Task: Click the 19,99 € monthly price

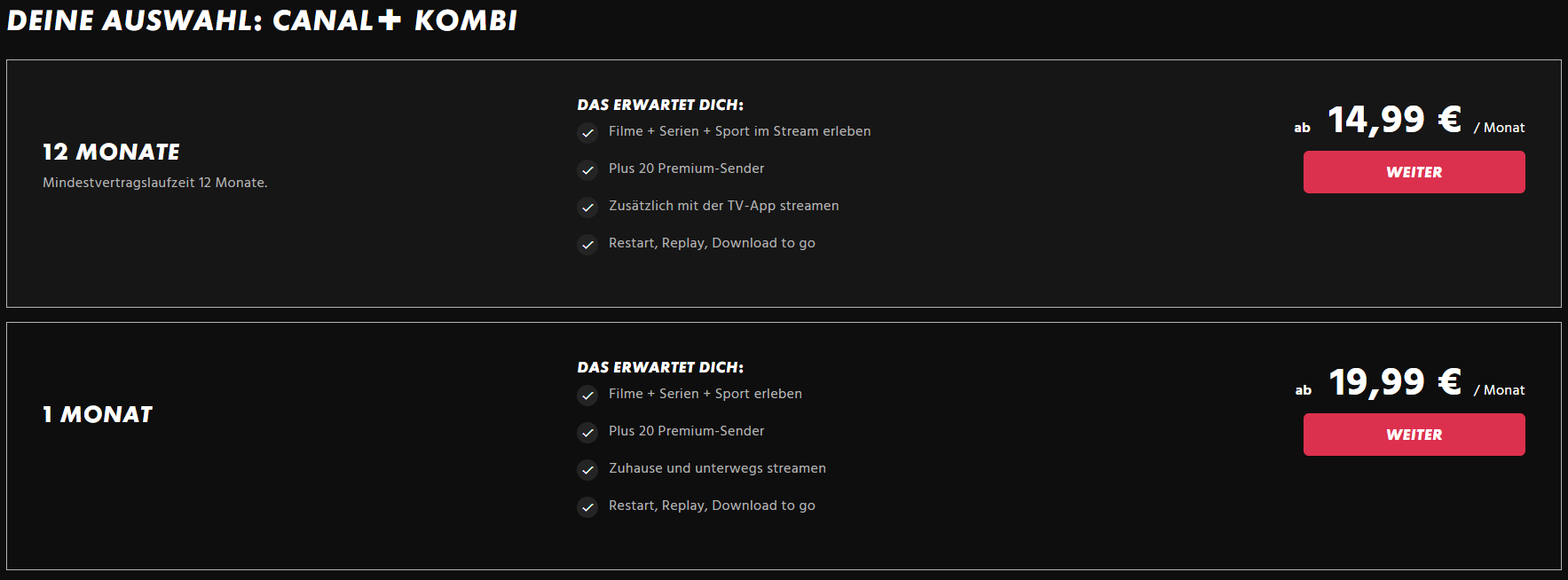Action: (1394, 382)
